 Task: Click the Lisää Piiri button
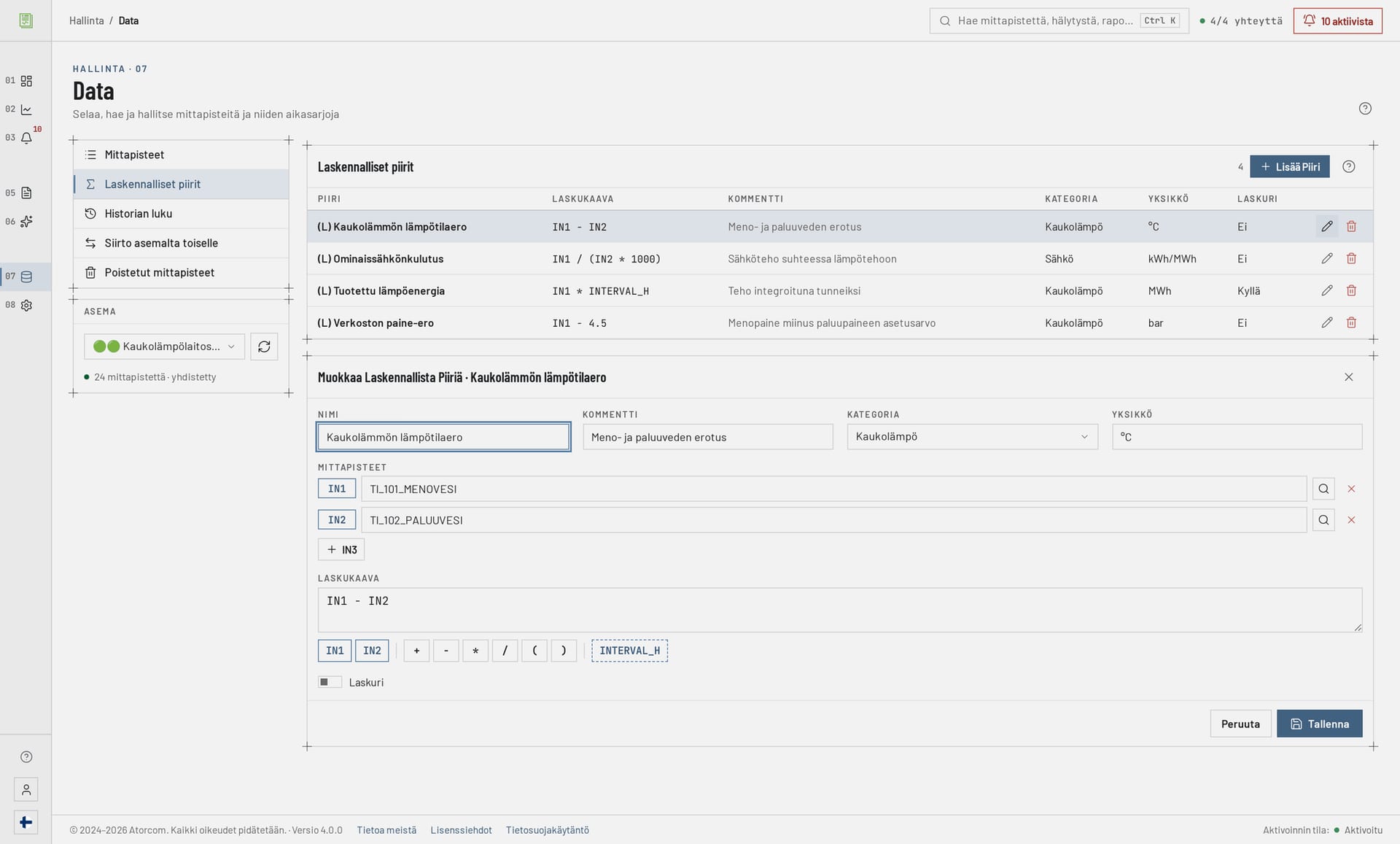1289,167
